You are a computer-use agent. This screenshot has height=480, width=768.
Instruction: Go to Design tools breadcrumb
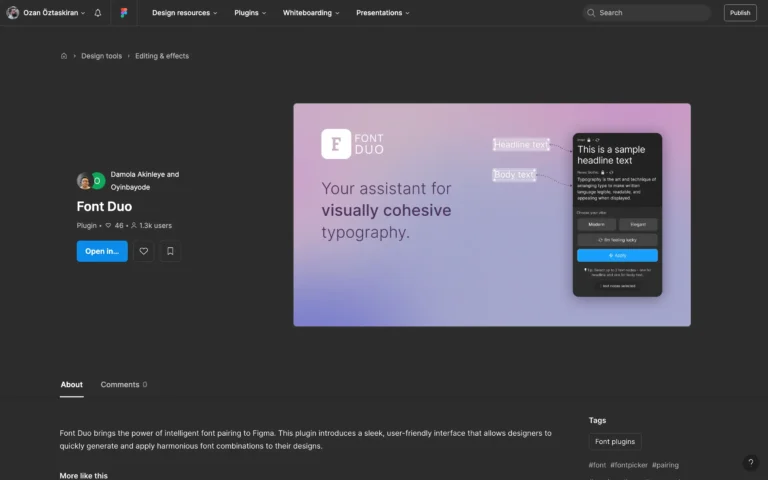tap(101, 56)
